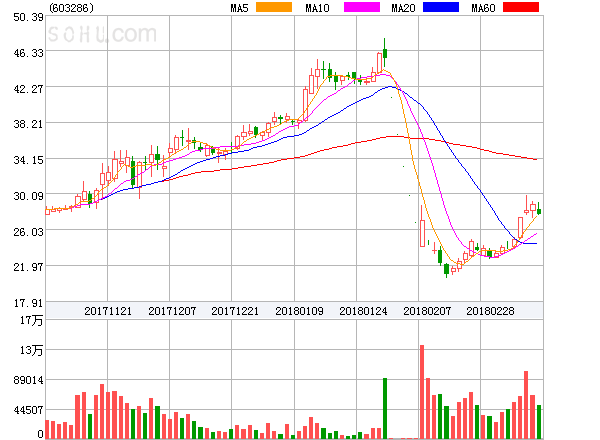Click the 17万 volume axis label
This screenshot has height=440, width=600.
(32, 320)
